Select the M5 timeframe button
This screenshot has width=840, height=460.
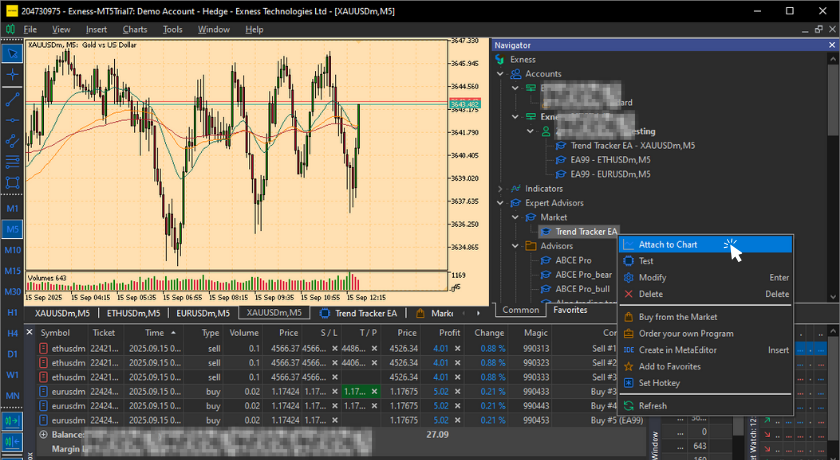pyautogui.click(x=12, y=229)
